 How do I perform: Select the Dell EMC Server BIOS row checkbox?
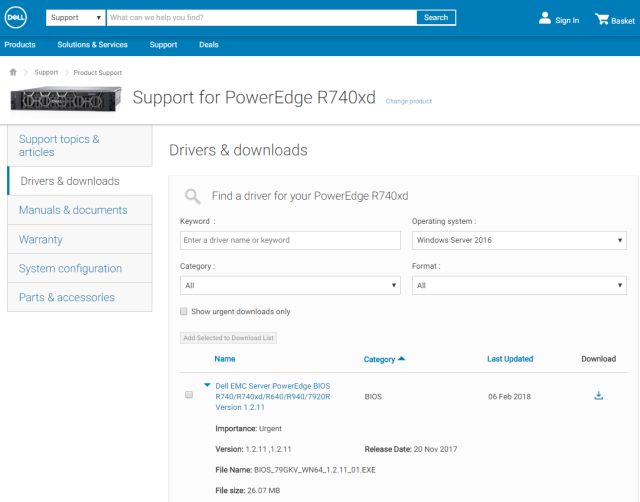click(189, 395)
